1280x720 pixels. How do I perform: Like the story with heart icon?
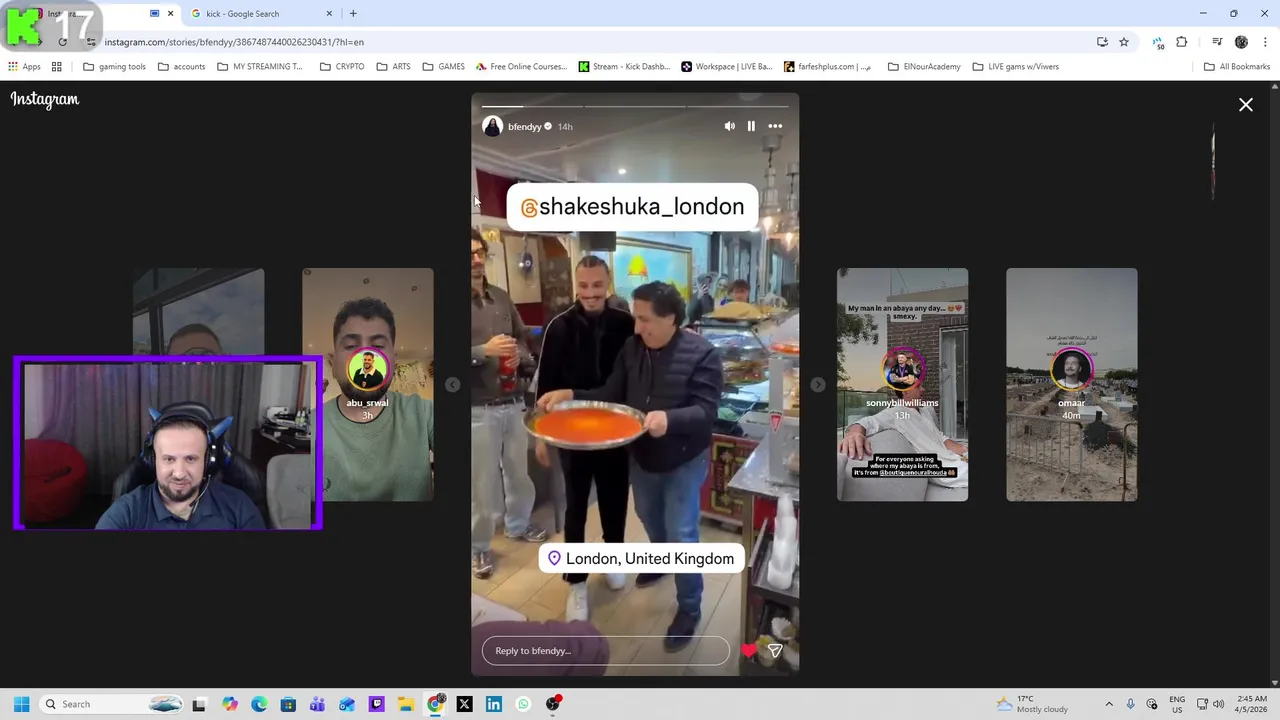(749, 651)
